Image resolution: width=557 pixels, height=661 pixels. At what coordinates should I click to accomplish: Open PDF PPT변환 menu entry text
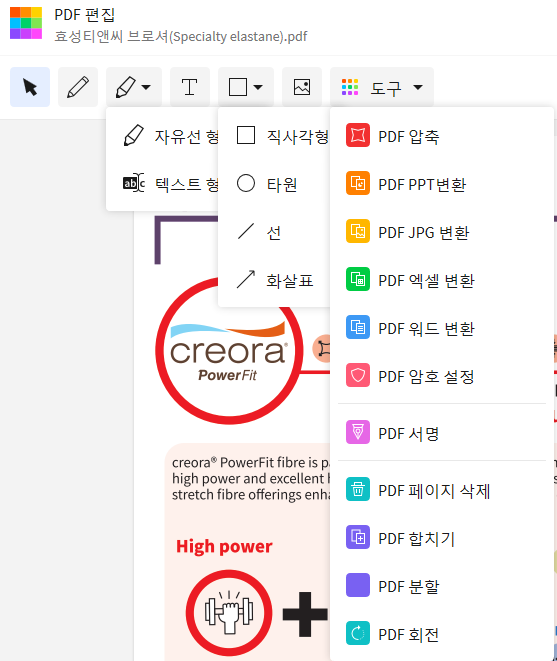tap(422, 185)
